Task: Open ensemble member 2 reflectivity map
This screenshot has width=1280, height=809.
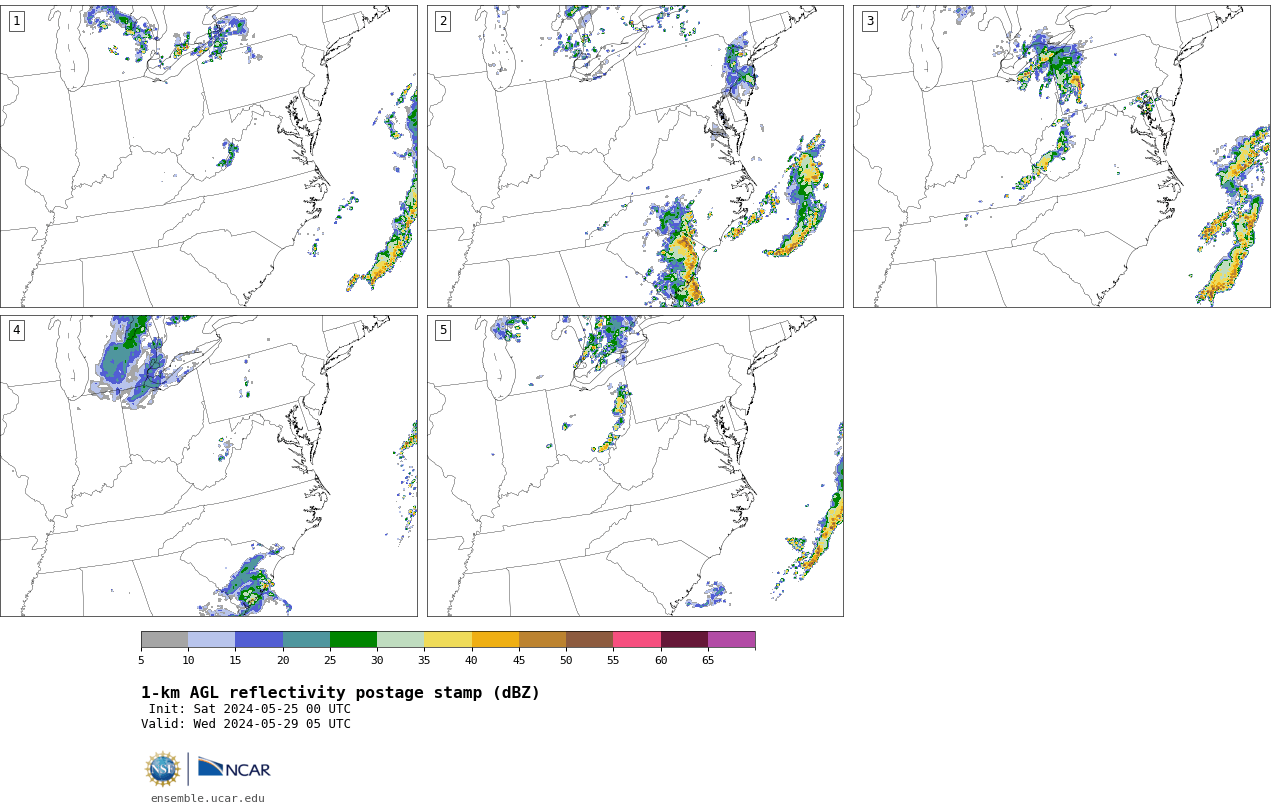Action: coord(635,156)
